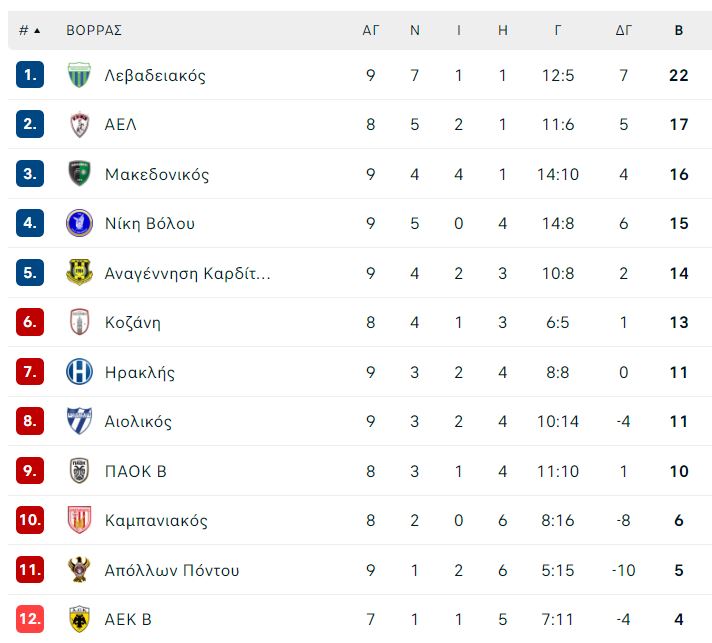Click the Μακεδονικός green shield badge

point(79,173)
